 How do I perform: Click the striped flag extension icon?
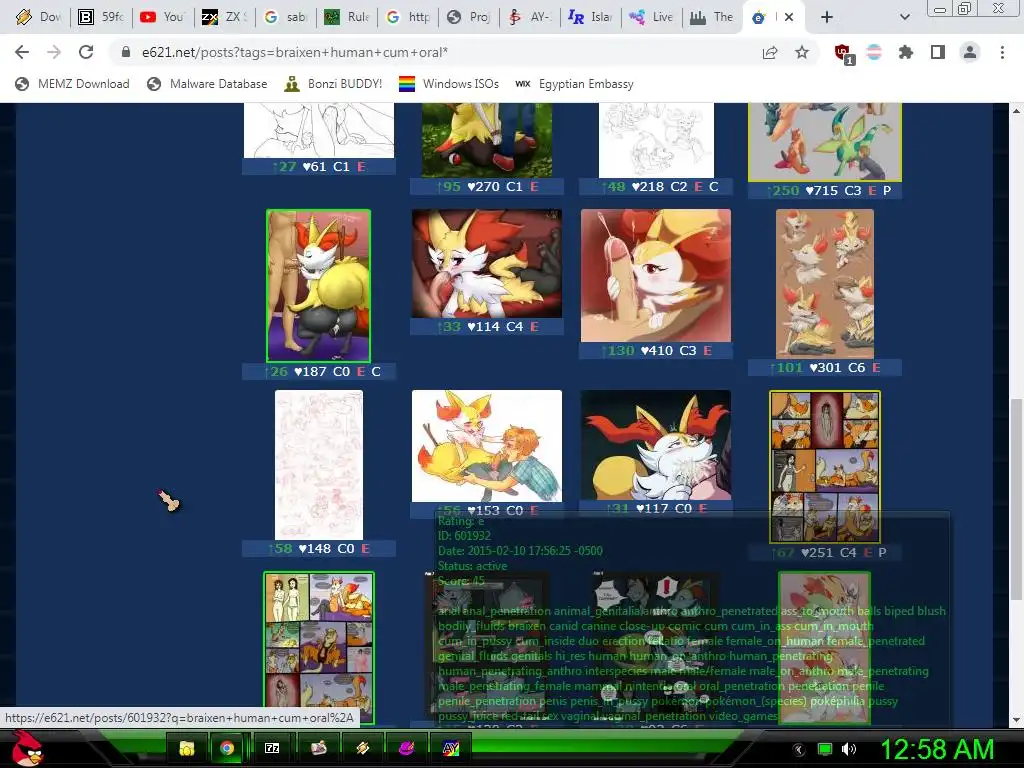click(874, 52)
